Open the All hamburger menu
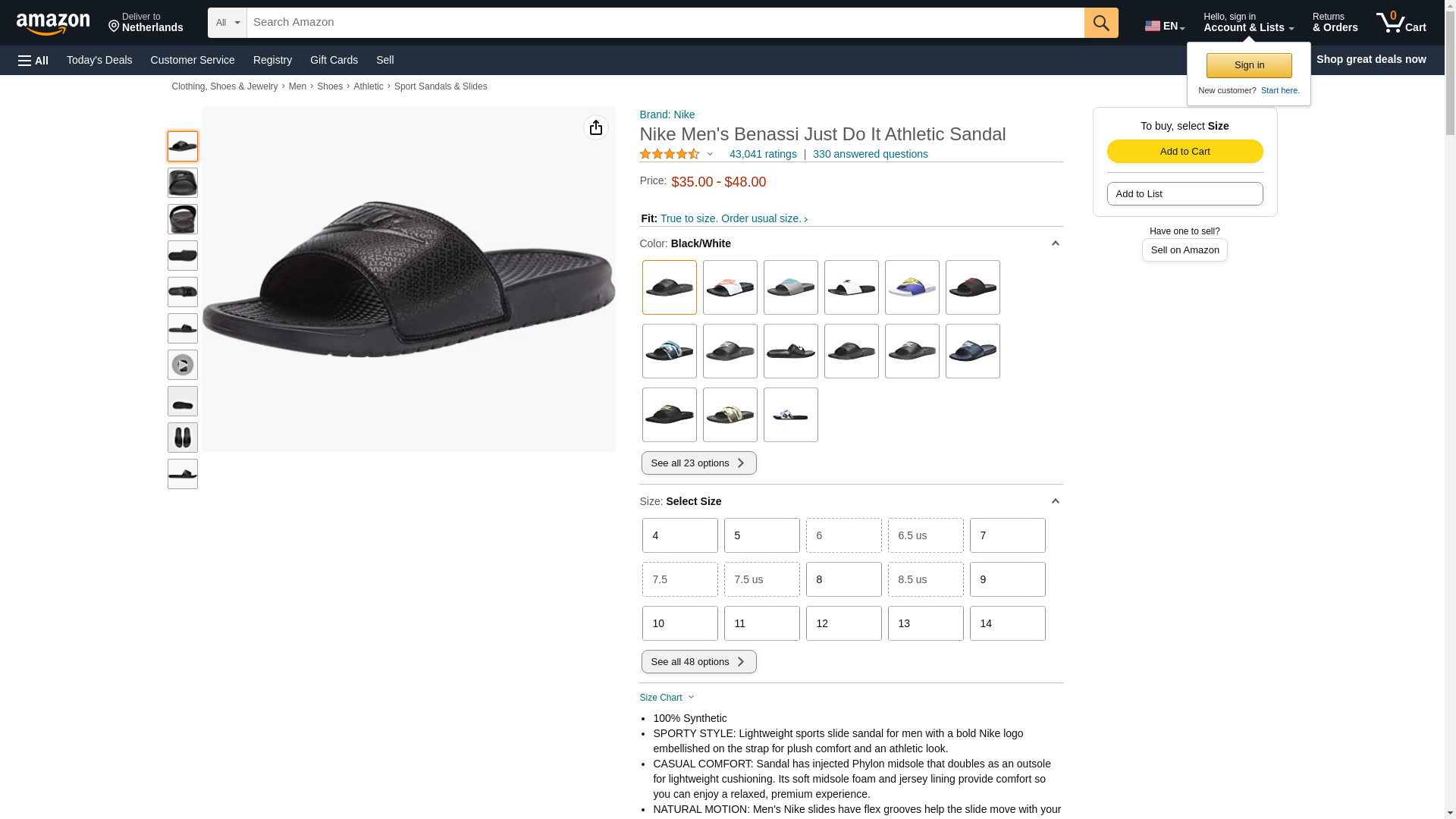This screenshot has width=1456, height=819. coord(33,61)
